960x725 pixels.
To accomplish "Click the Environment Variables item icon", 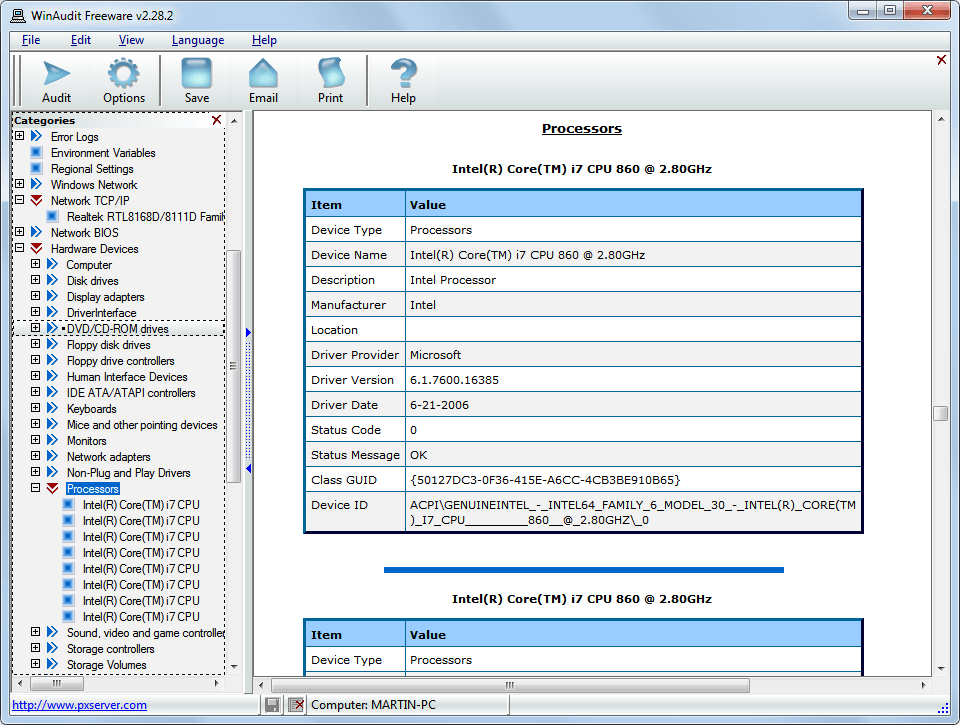I will (x=37, y=152).
